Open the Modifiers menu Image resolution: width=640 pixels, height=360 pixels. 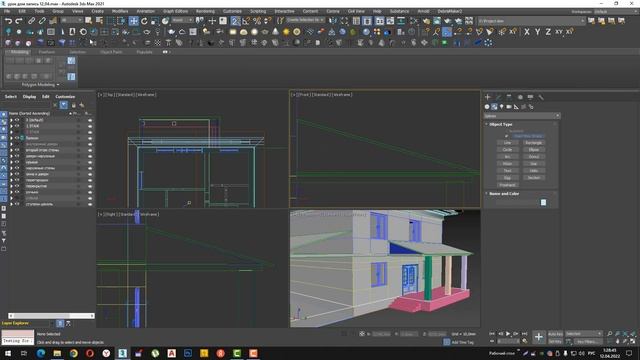[120, 11]
